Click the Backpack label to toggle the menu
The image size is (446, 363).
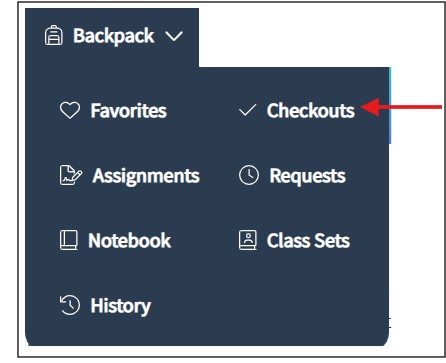tap(114, 36)
